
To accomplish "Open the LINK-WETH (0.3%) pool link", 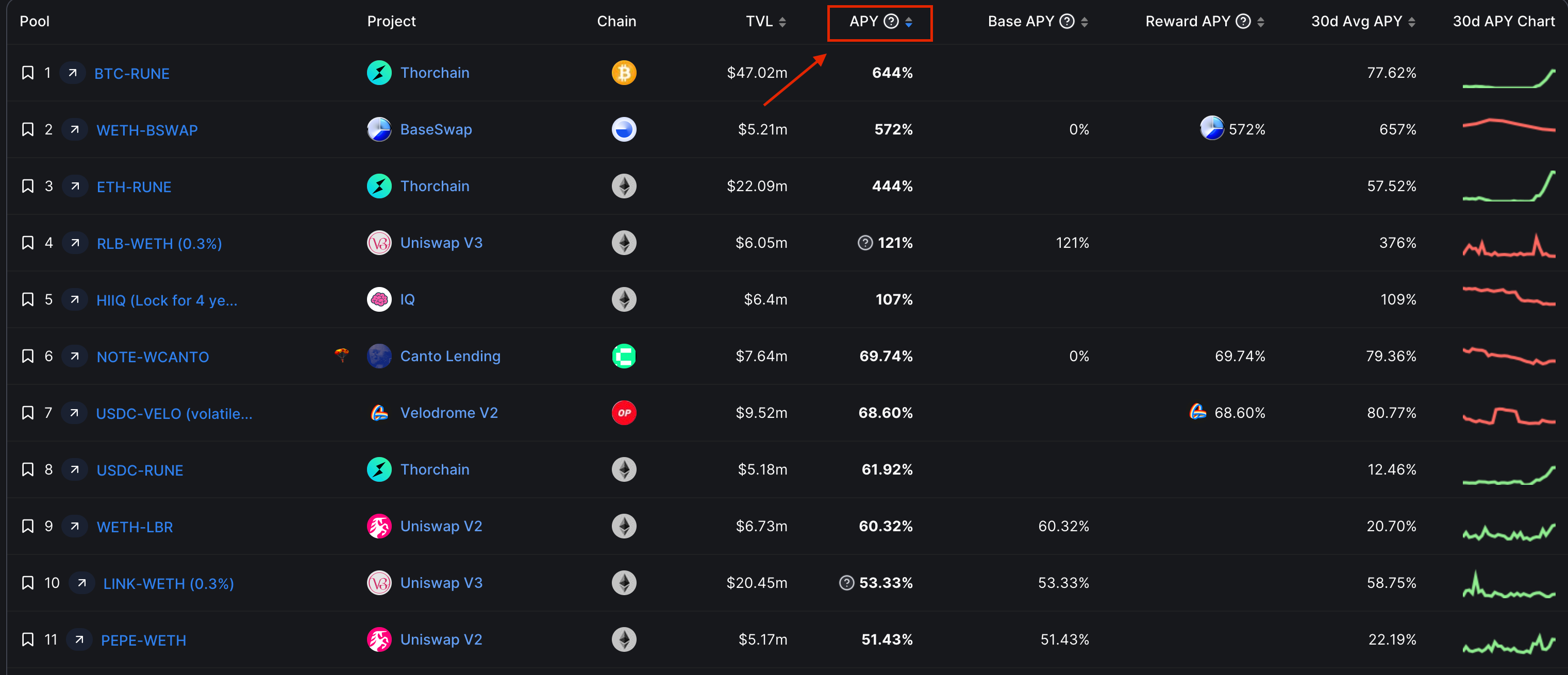I will (169, 584).
